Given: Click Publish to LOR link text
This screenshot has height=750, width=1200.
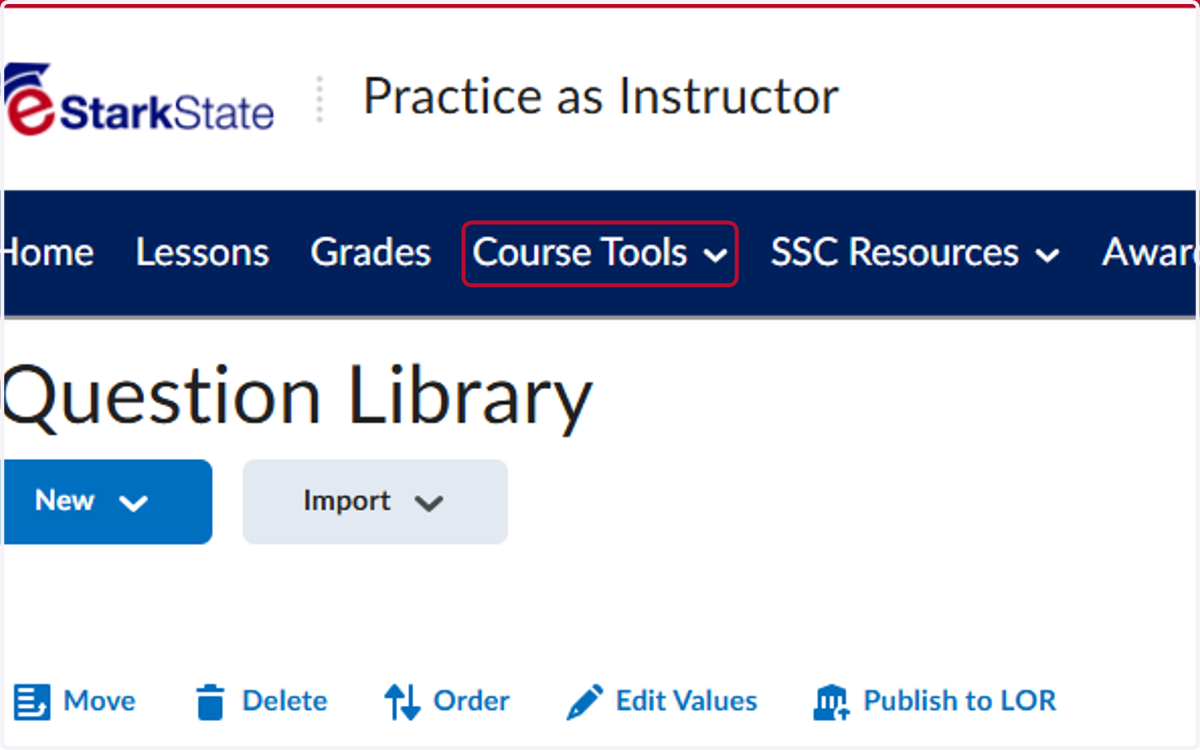Looking at the screenshot, I should (960, 701).
